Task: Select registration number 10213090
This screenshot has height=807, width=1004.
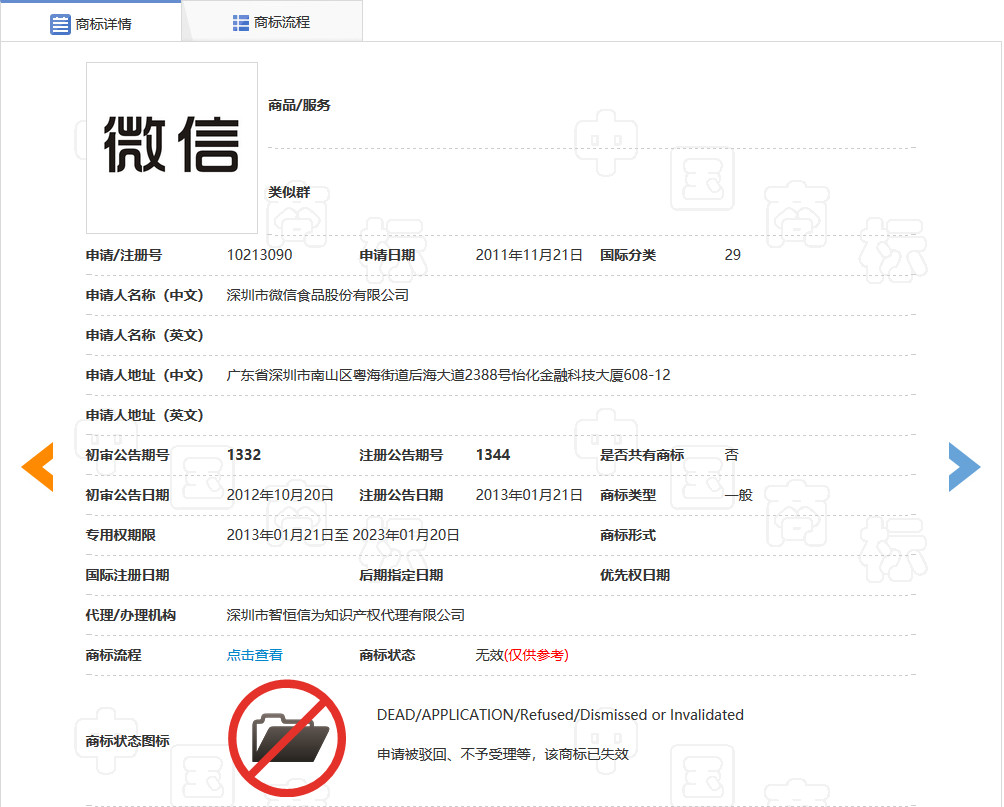Action: click(259, 255)
